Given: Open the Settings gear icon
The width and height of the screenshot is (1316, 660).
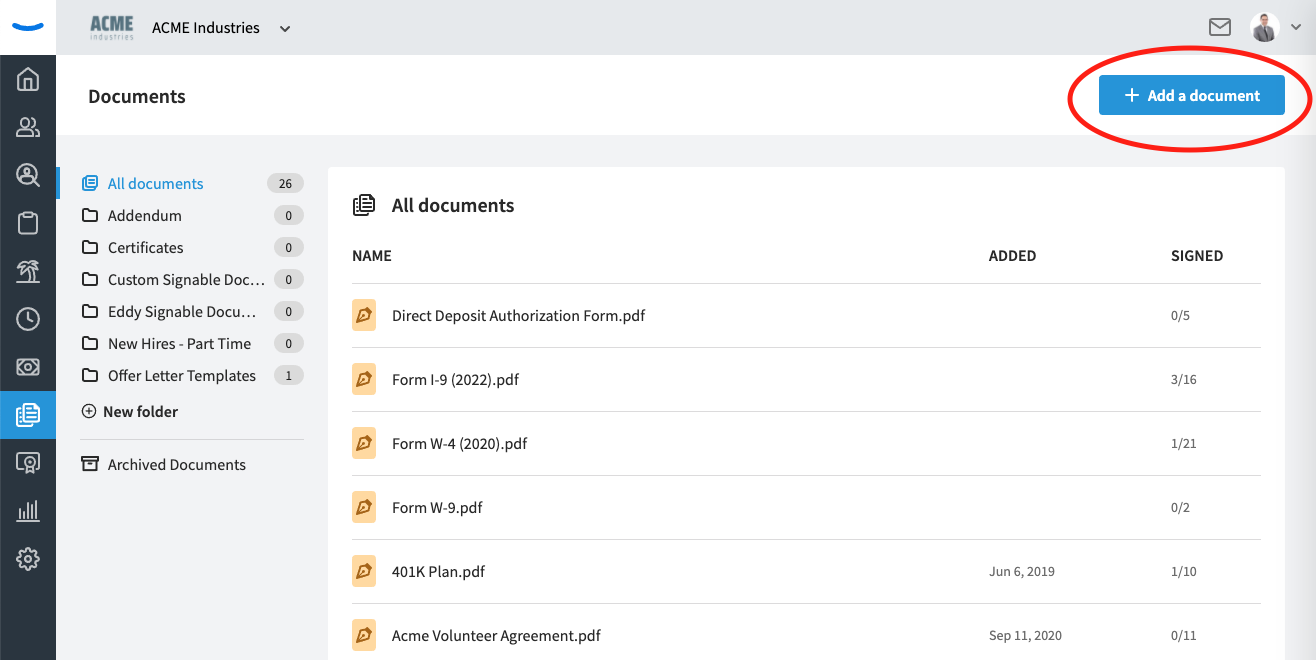Looking at the screenshot, I should coord(27,559).
